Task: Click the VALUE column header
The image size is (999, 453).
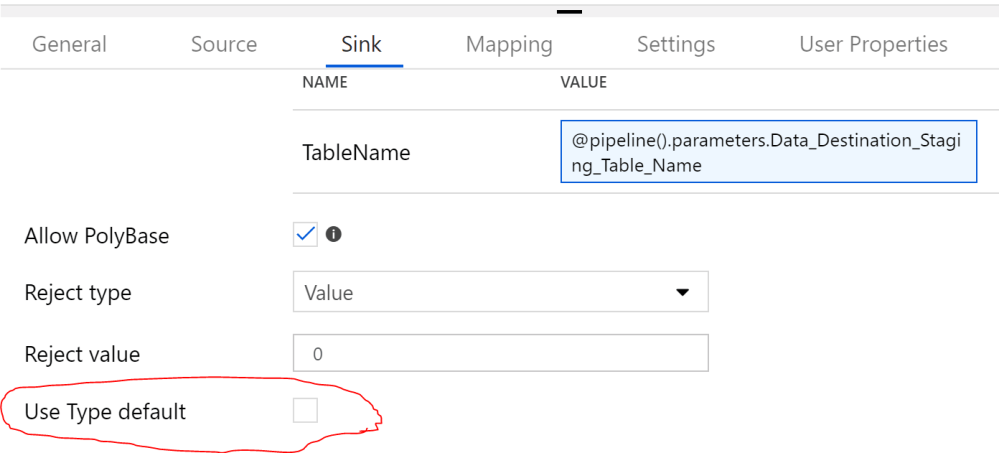Action: [584, 82]
